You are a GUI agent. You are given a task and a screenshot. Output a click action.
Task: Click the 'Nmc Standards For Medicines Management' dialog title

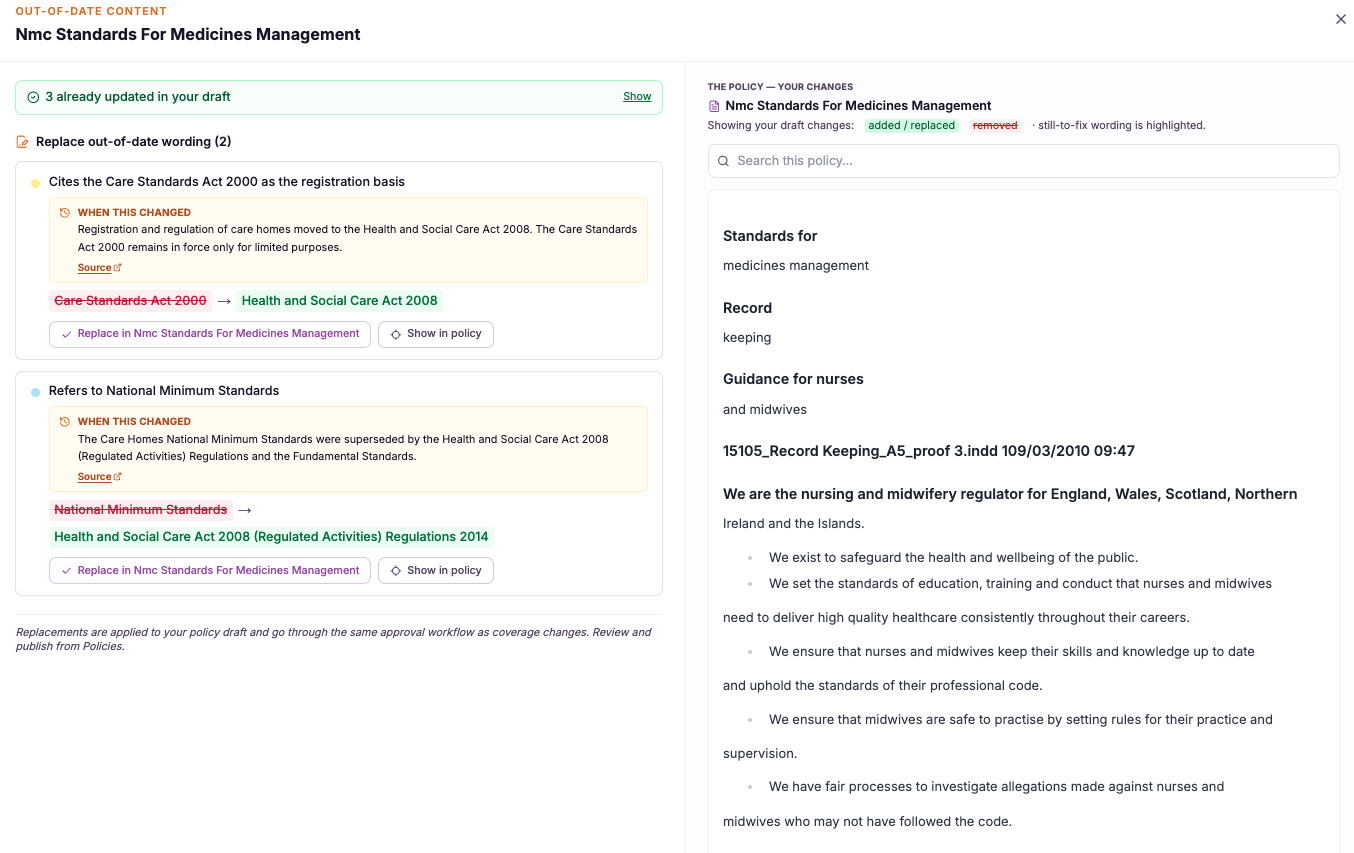(x=188, y=34)
